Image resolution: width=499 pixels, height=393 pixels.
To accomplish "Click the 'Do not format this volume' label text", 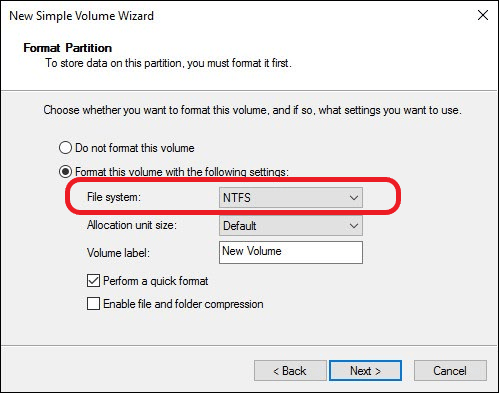I will coord(135,148).
